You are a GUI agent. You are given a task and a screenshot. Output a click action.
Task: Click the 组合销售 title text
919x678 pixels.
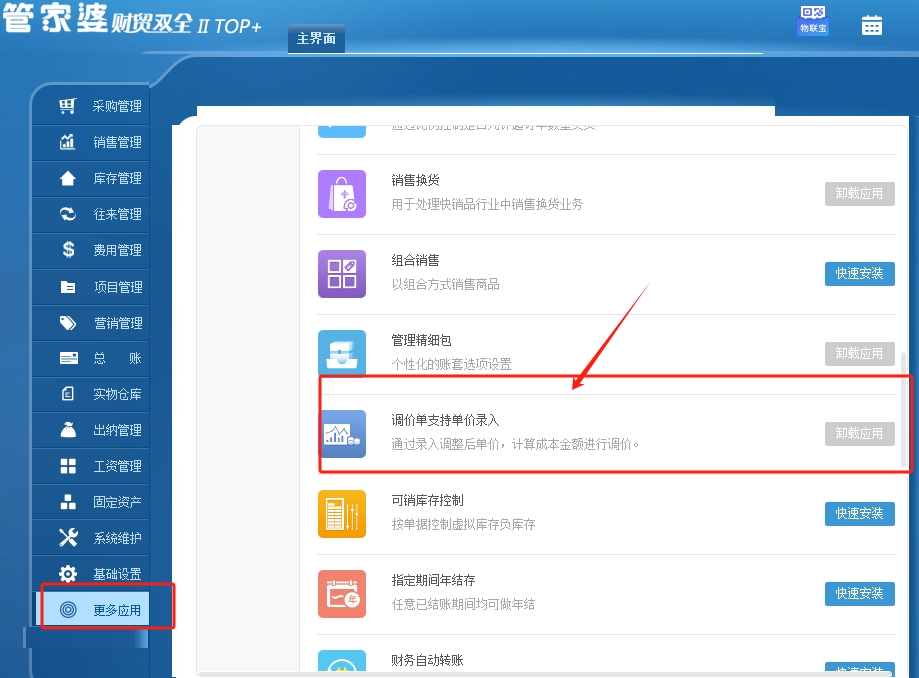[x=416, y=260]
